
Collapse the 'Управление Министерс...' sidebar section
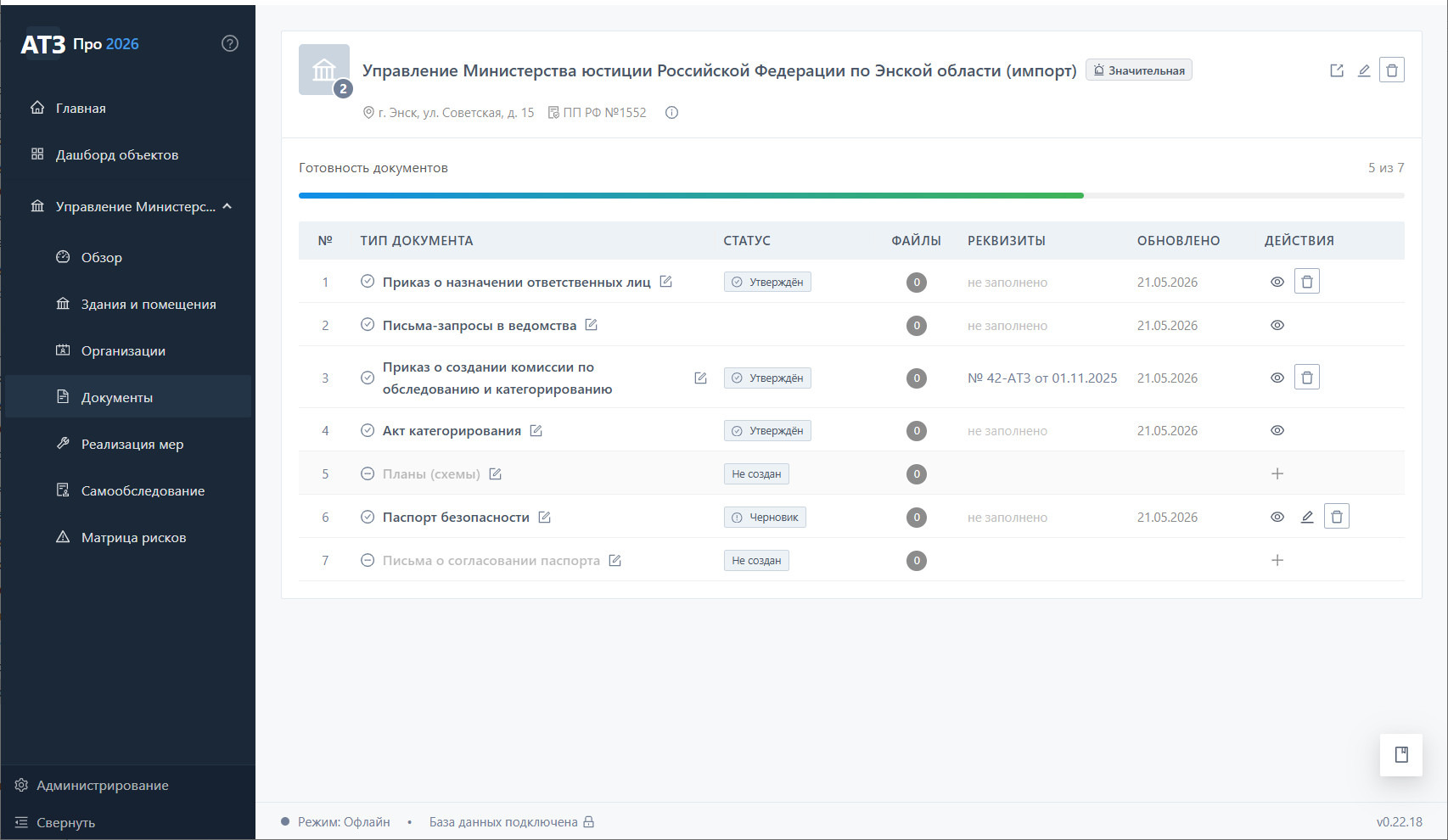(x=131, y=206)
